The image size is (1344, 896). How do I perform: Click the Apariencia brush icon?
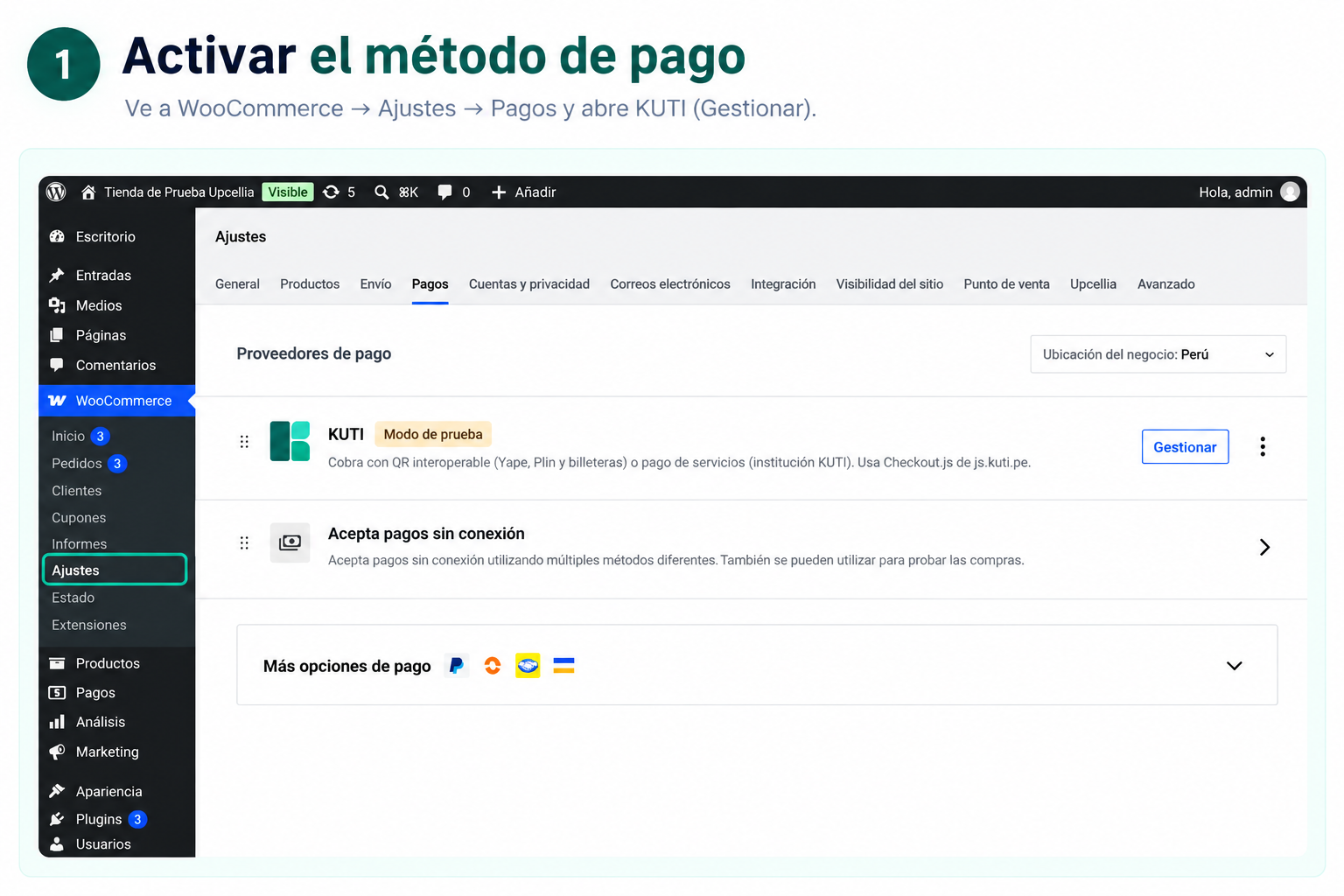click(57, 791)
